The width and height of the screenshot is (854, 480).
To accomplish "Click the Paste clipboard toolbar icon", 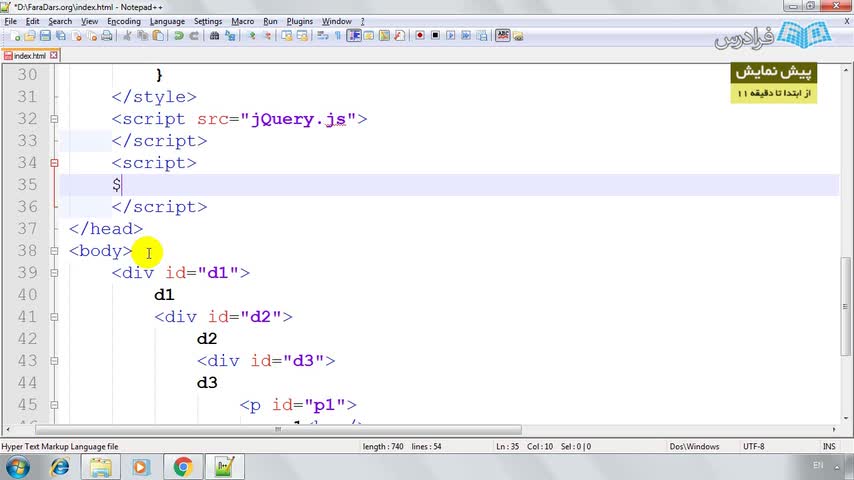I will tap(158, 36).
